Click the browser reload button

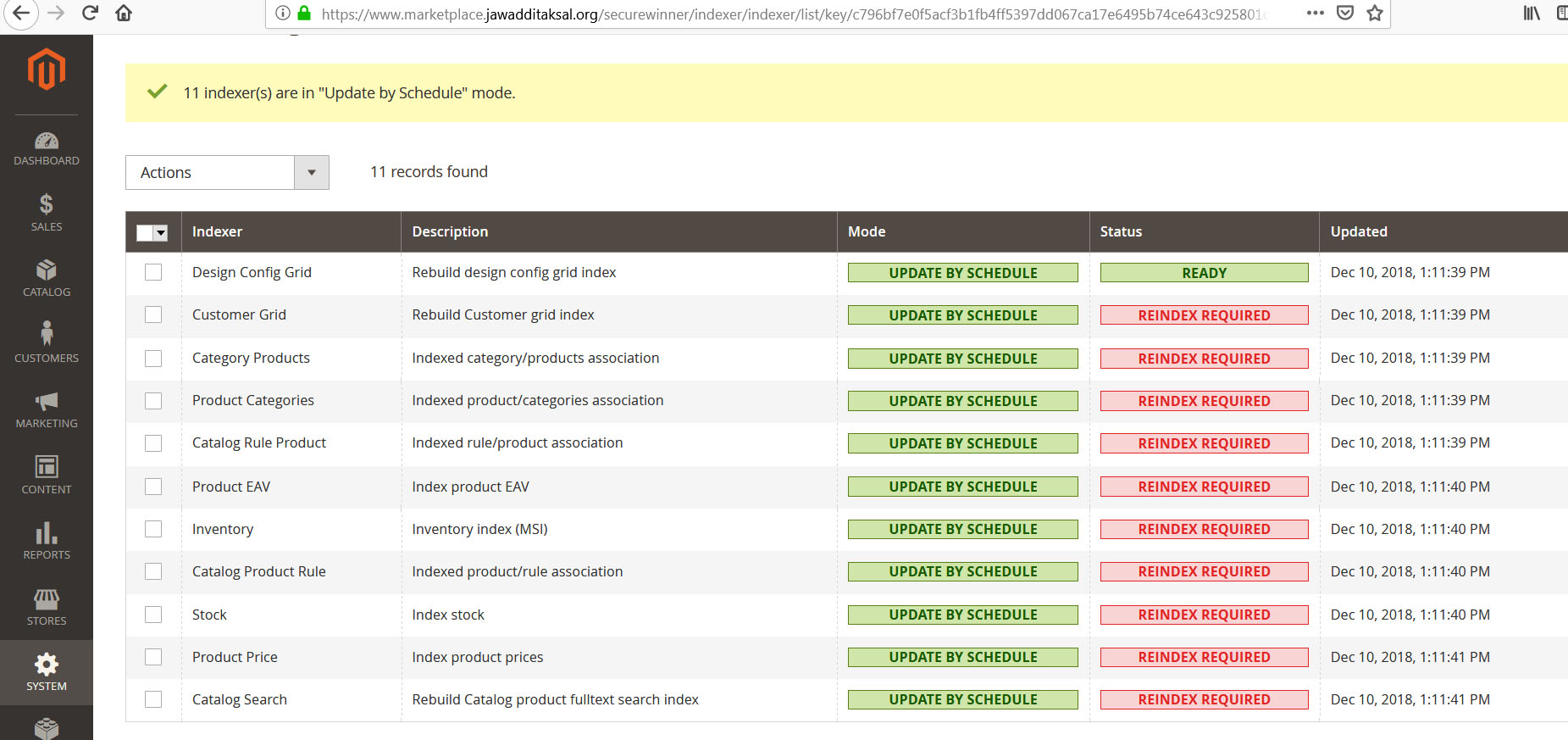coord(90,13)
